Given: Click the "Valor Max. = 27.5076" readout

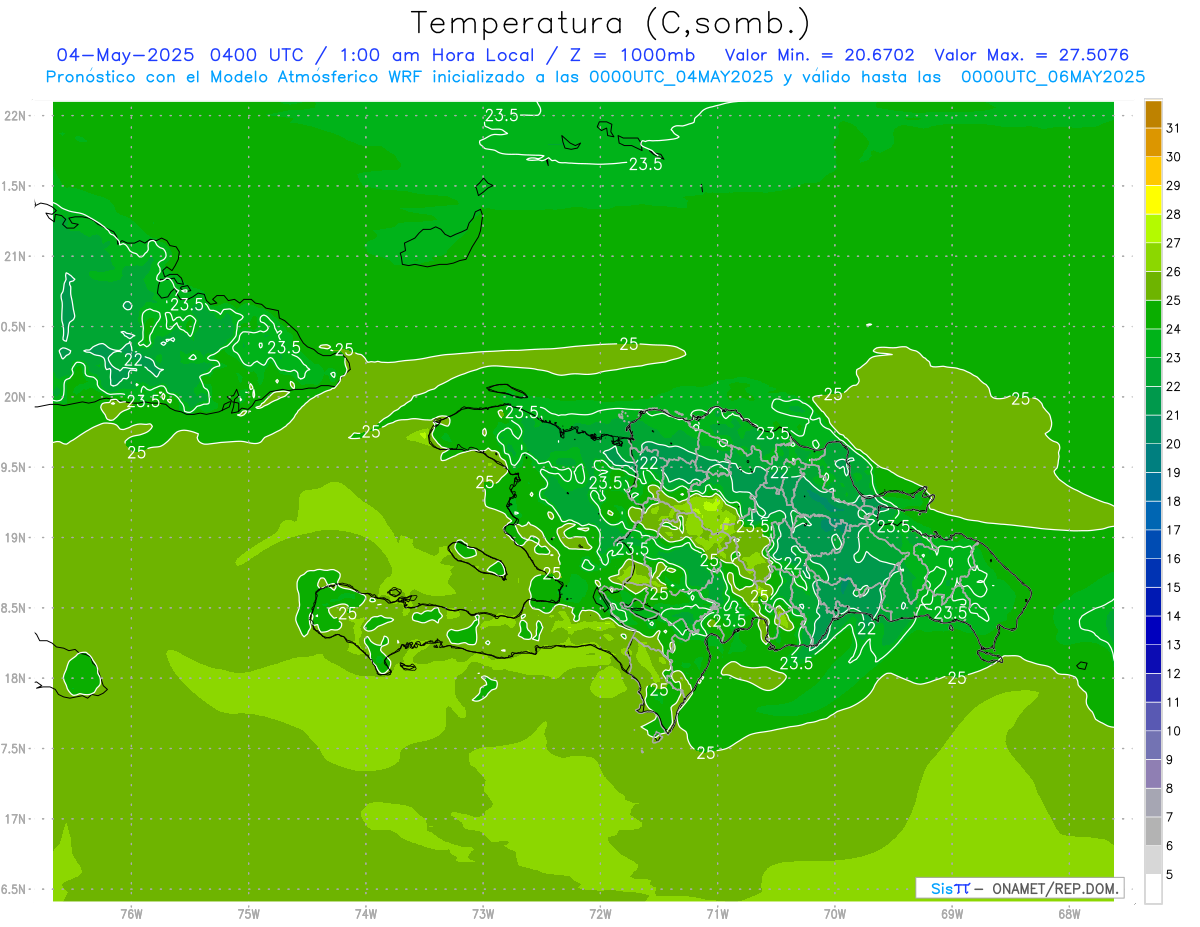Looking at the screenshot, I should pos(1032,55).
